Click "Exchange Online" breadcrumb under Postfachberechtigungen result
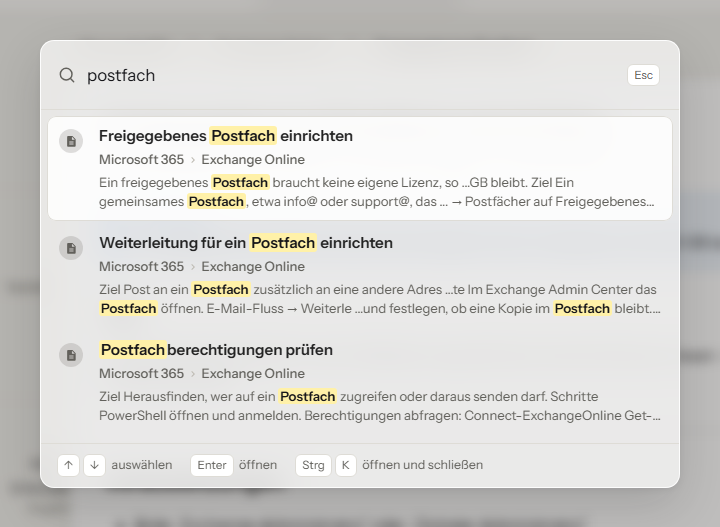The width and height of the screenshot is (720, 527). [253, 374]
